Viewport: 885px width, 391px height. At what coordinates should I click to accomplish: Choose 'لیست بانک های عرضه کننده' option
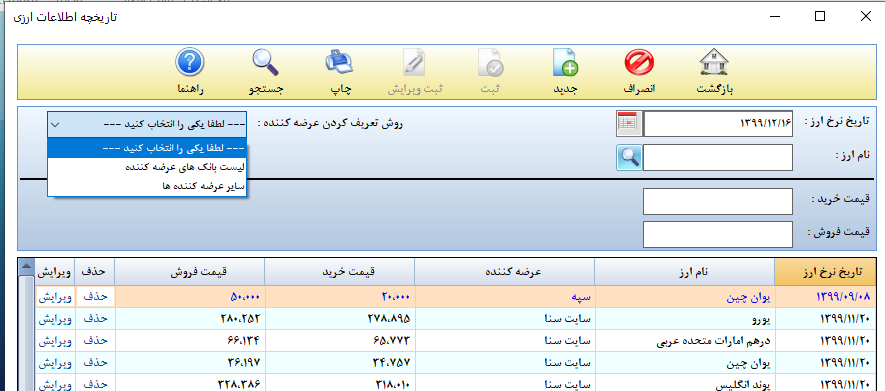(x=147, y=167)
